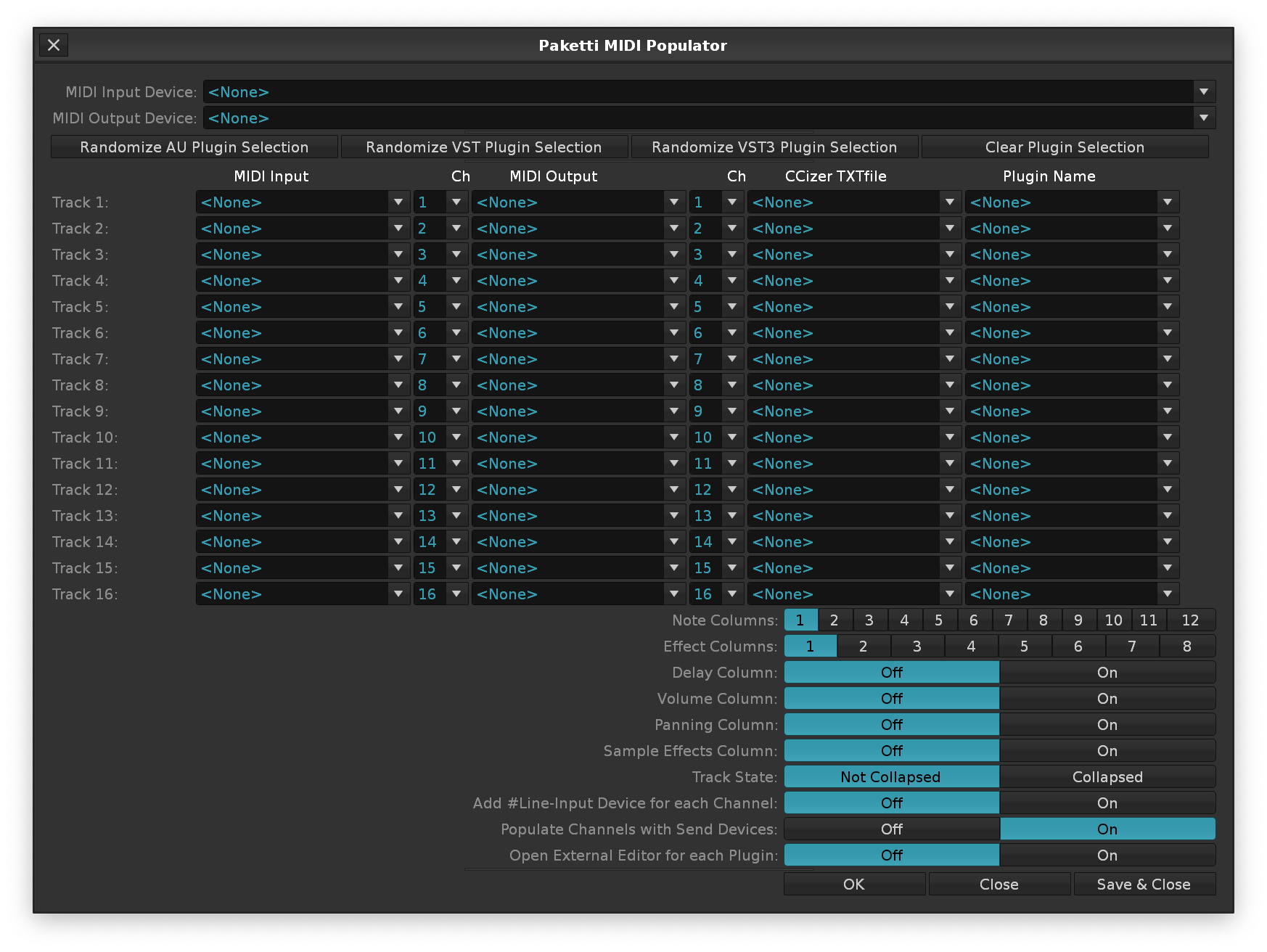This screenshot has height=952, width=1267.
Task: Turn Panning Column Off
Action: tap(892, 725)
